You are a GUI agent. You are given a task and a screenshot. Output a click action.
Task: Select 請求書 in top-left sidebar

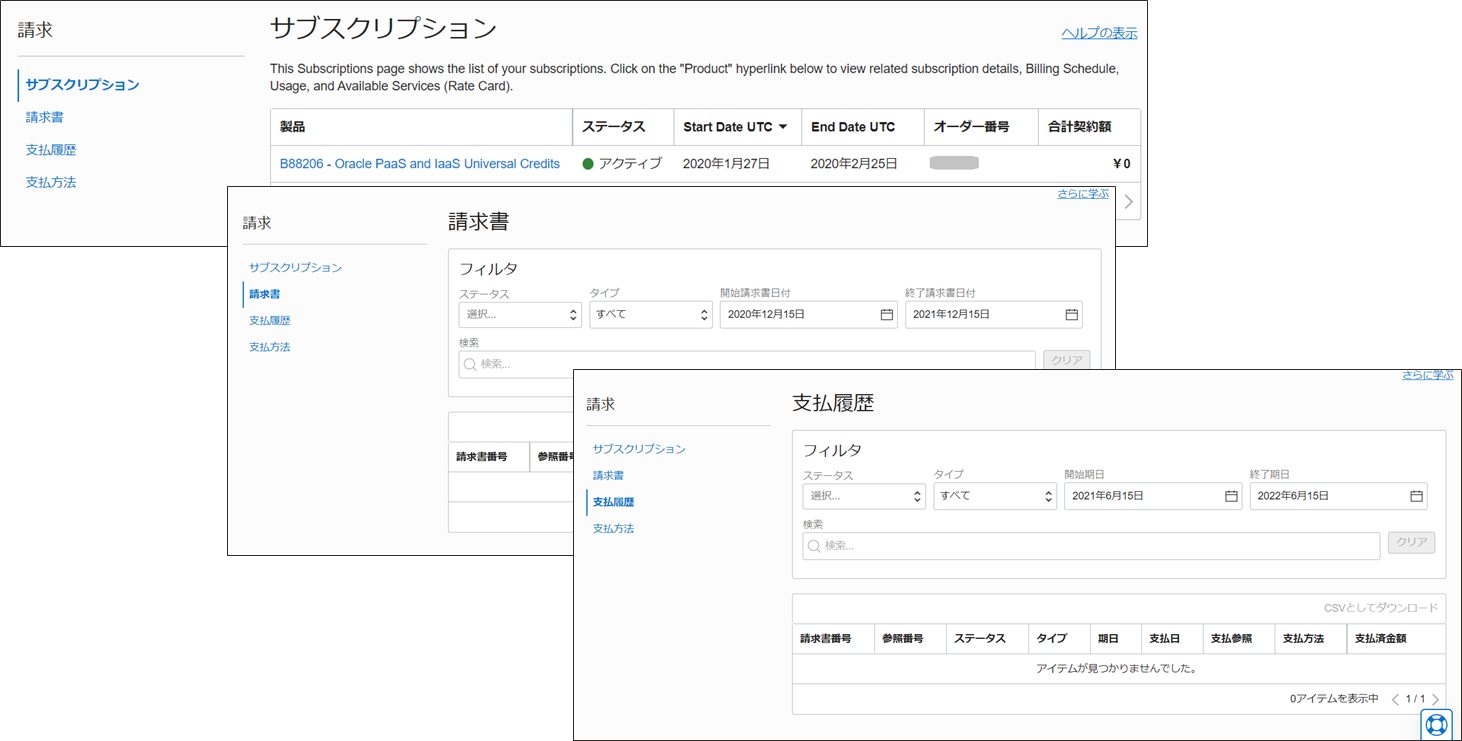pos(45,117)
